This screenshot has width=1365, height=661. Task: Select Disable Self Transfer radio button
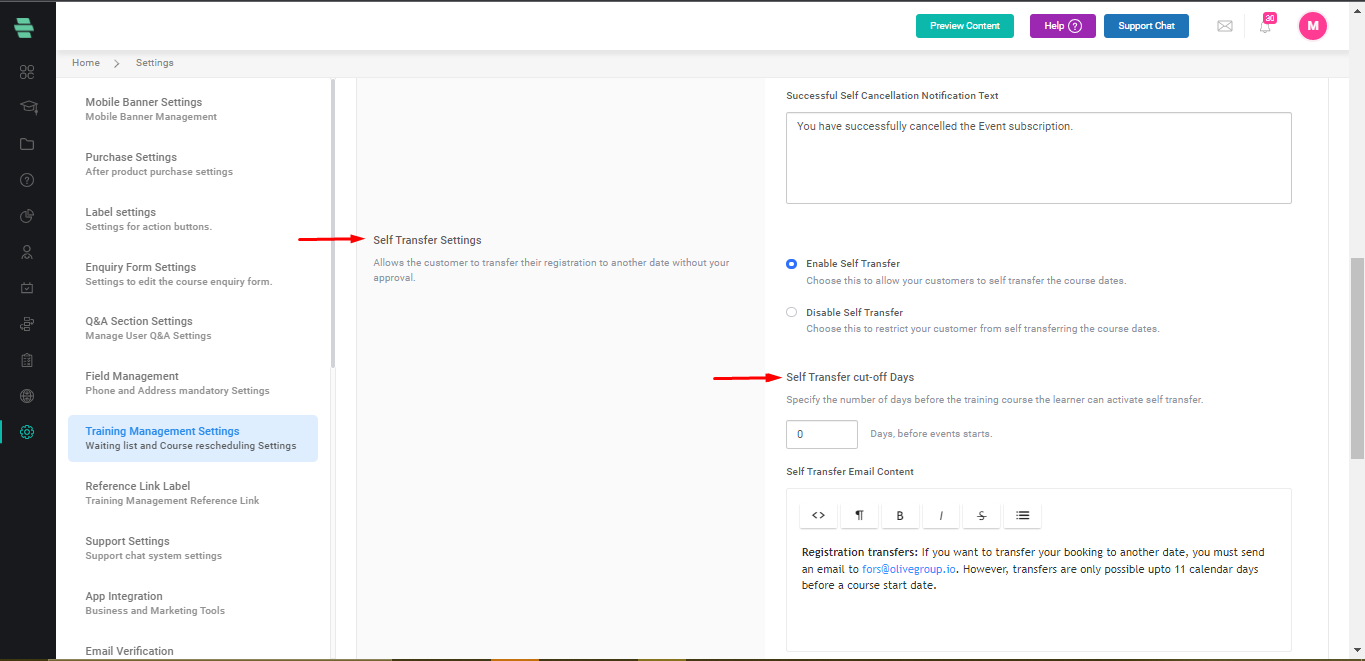coord(792,312)
